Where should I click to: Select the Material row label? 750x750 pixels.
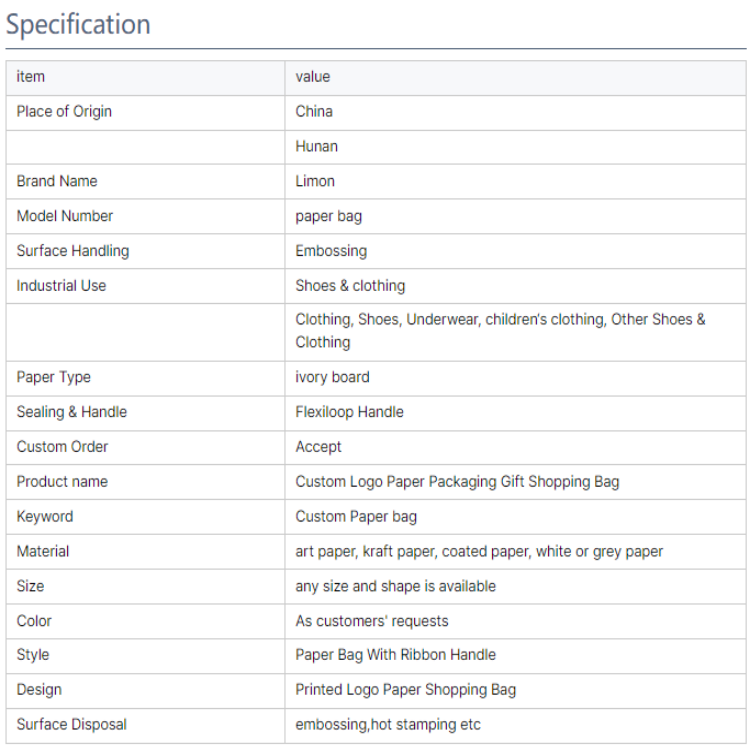pyautogui.click(x=43, y=551)
